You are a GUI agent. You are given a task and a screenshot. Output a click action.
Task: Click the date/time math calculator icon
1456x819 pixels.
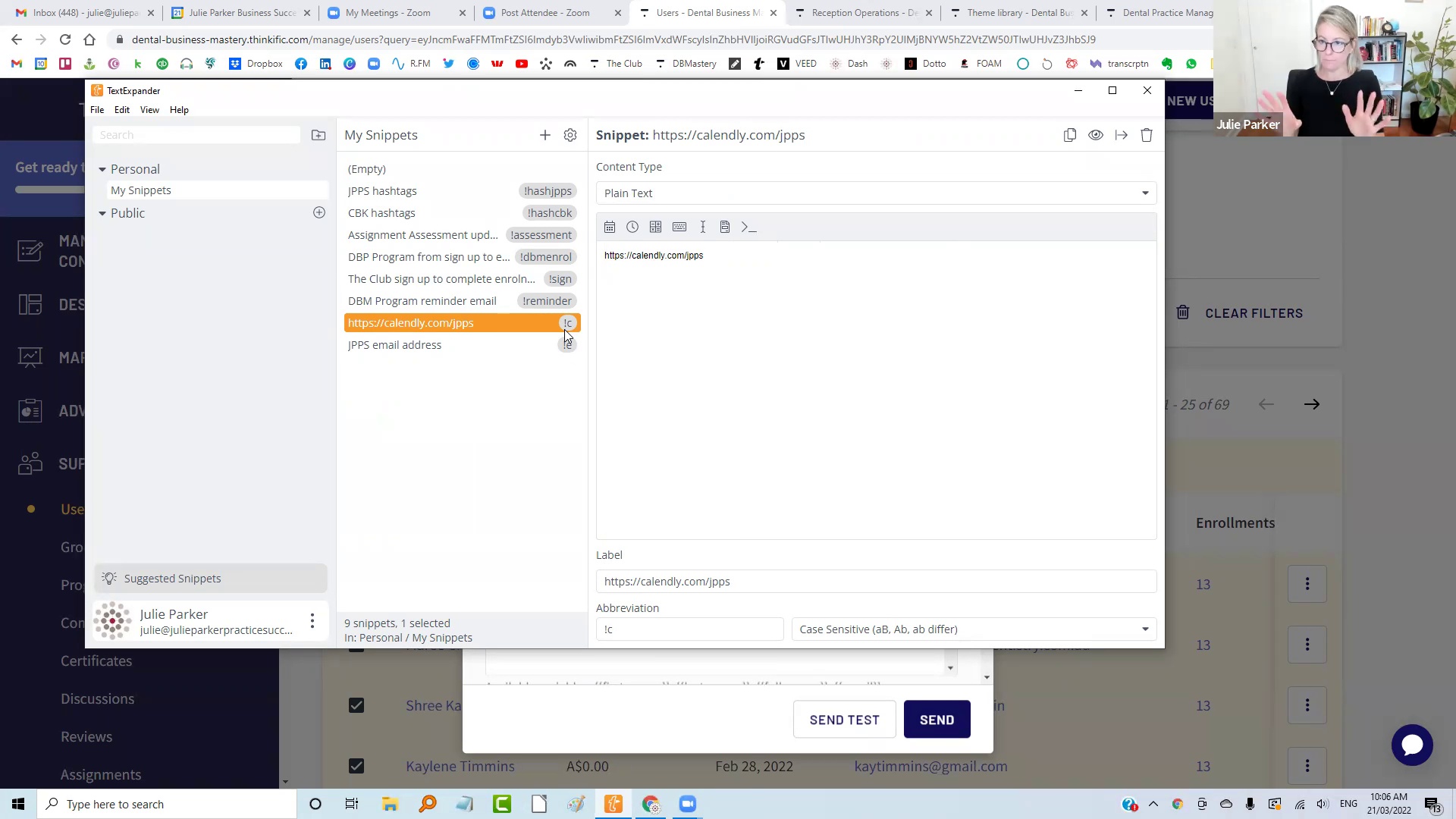point(656,227)
